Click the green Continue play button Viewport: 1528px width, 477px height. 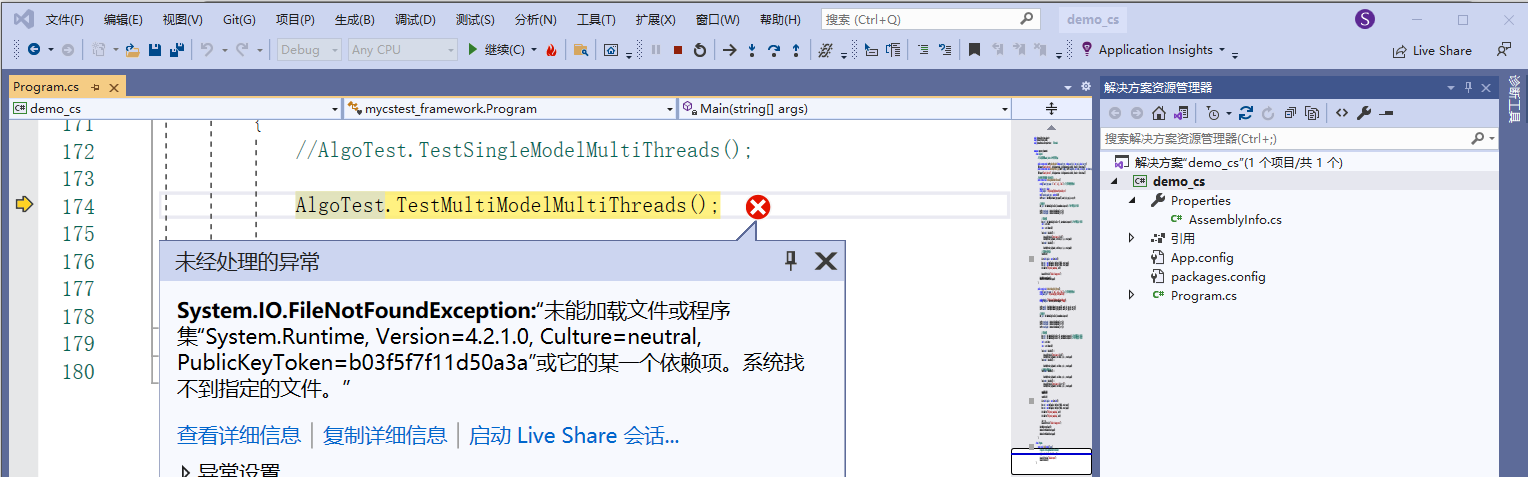coord(473,50)
